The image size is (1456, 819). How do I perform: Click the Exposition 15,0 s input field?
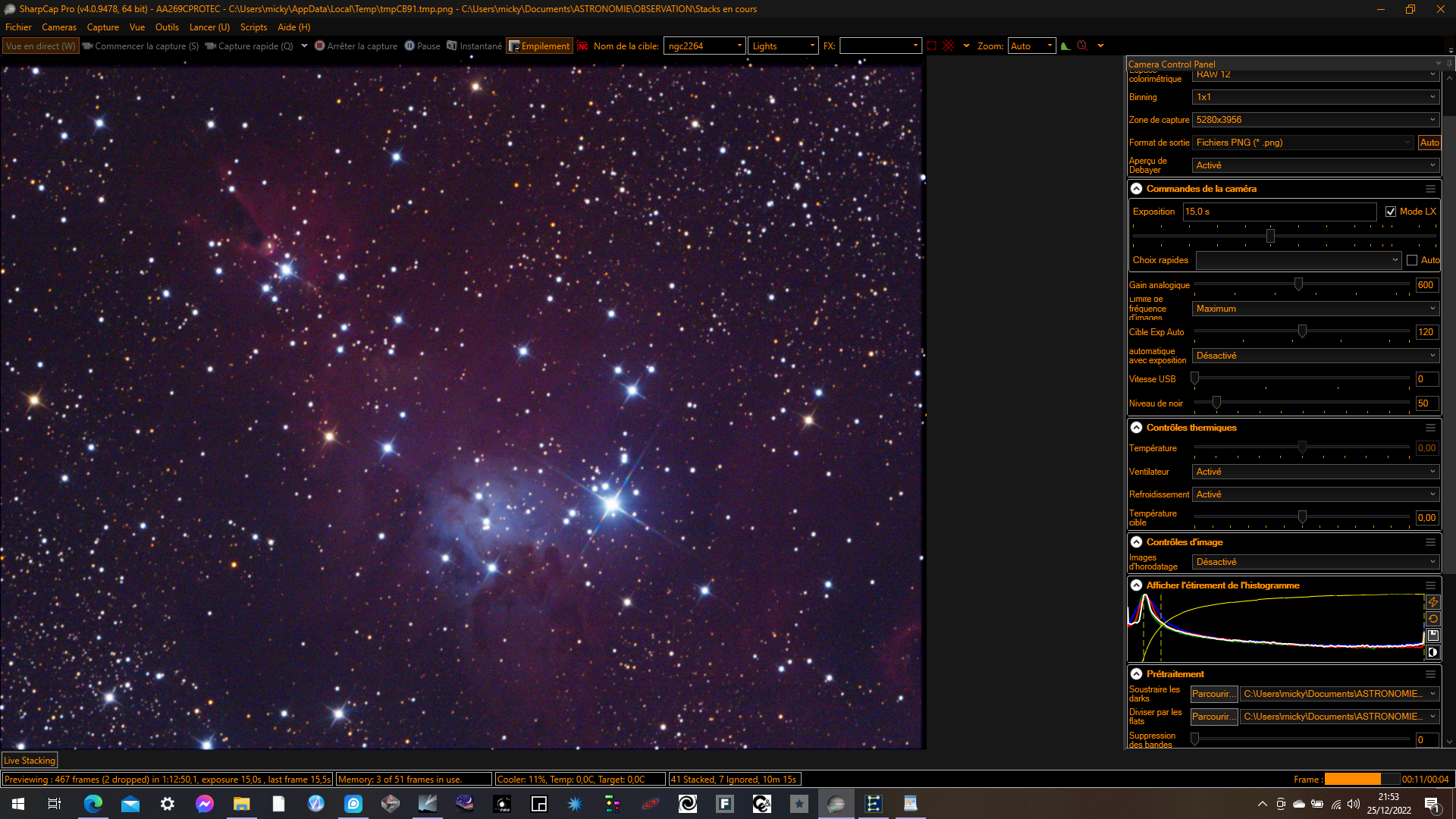click(x=1279, y=212)
